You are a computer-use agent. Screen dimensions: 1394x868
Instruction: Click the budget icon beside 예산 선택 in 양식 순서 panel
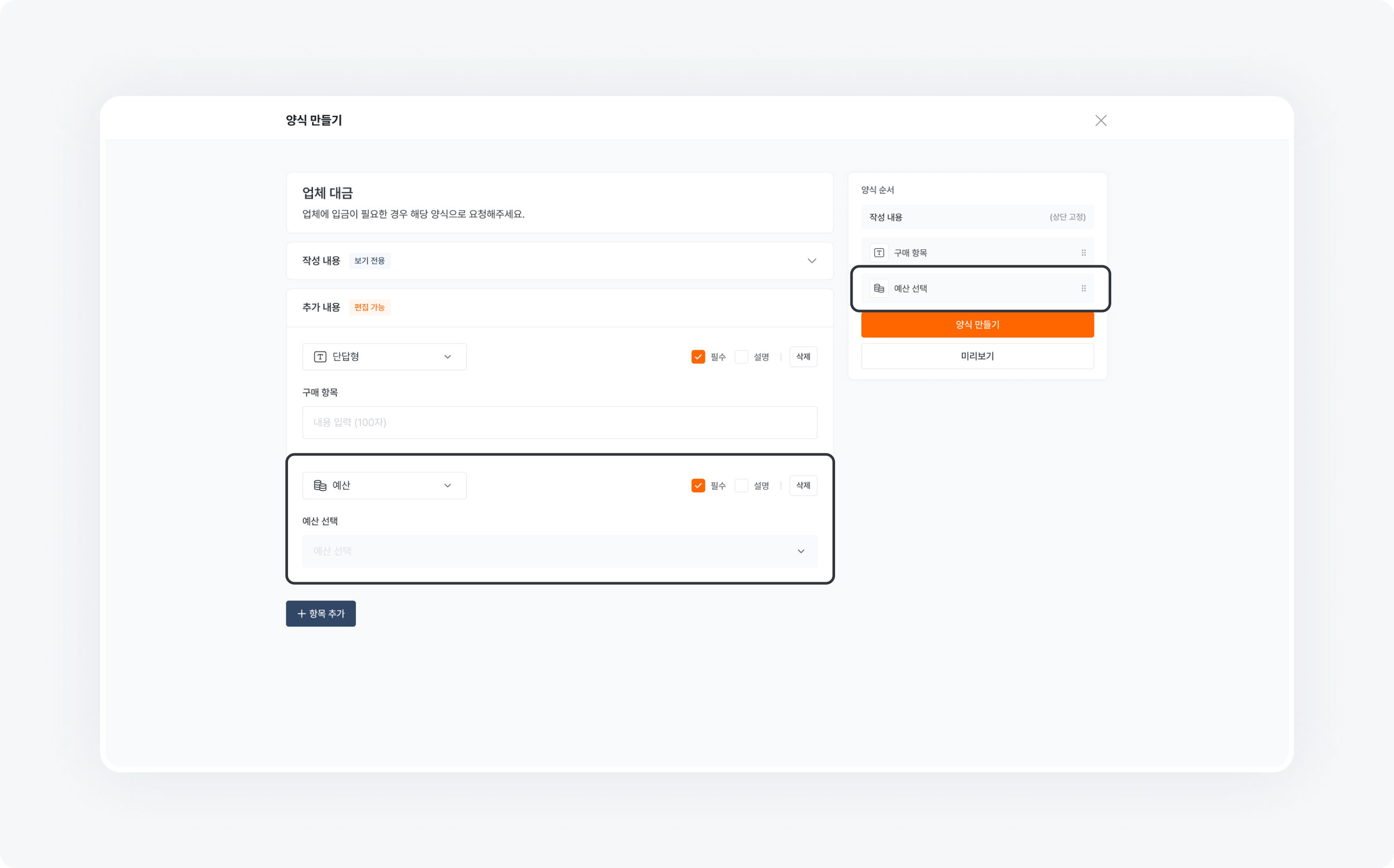[x=878, y=288]
